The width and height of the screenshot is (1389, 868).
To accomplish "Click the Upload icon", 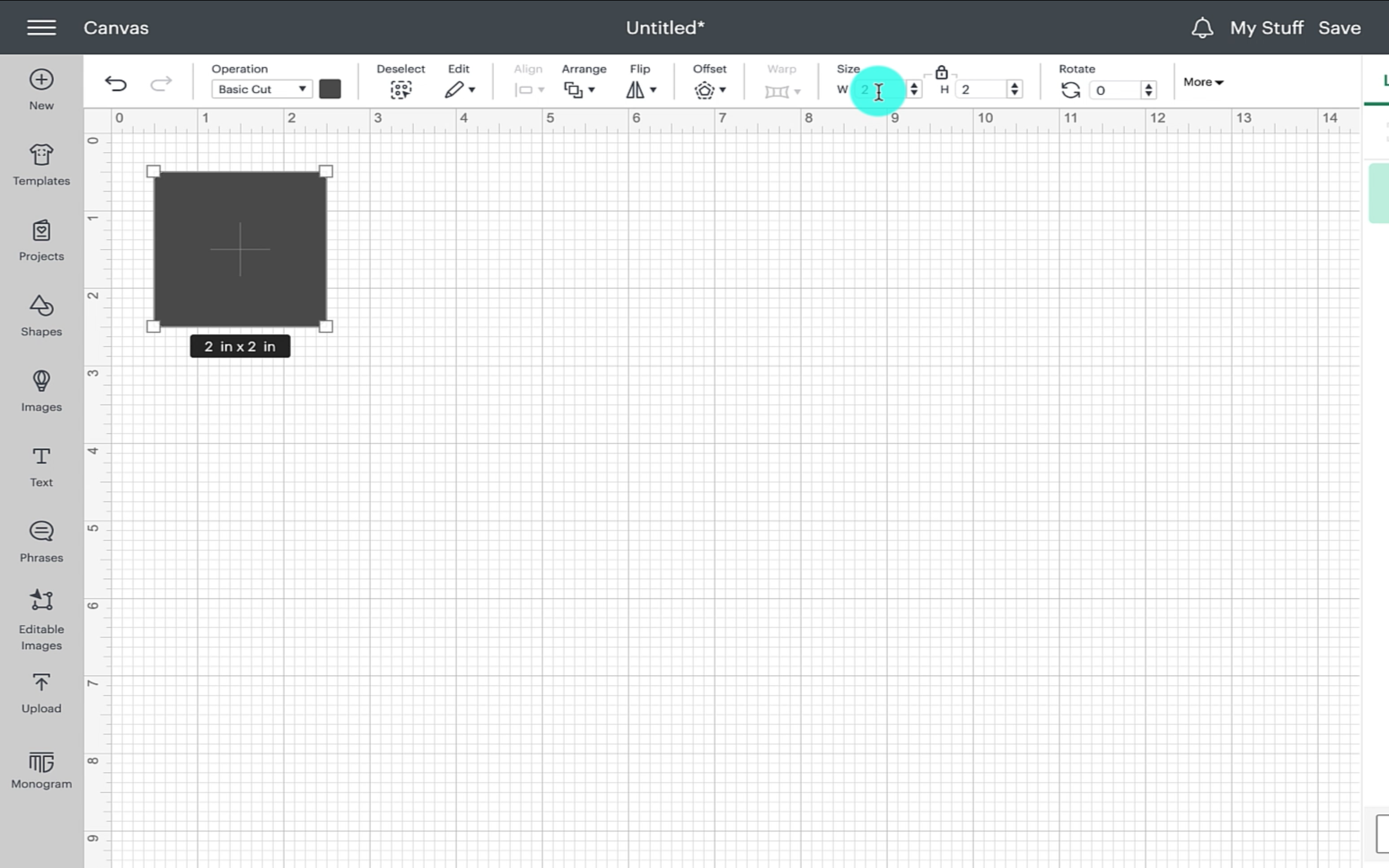I will (41, 693).
